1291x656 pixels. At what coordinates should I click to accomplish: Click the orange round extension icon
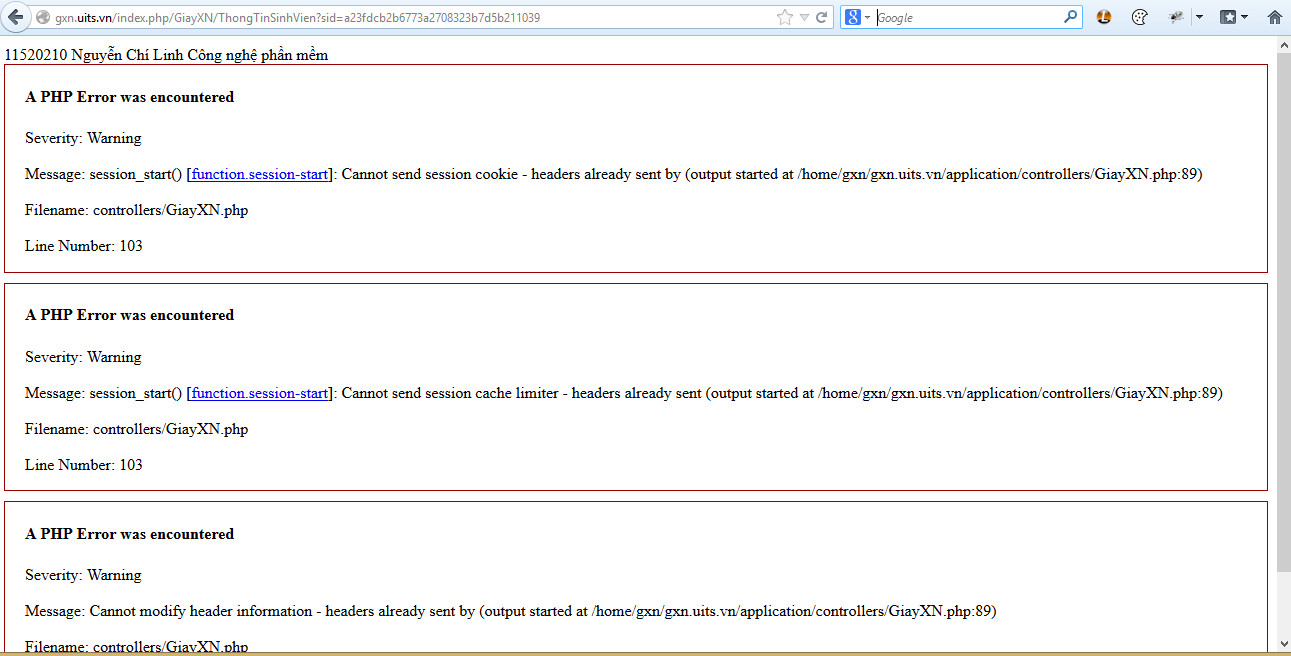pyautogui.click(x=1104, y=17)
